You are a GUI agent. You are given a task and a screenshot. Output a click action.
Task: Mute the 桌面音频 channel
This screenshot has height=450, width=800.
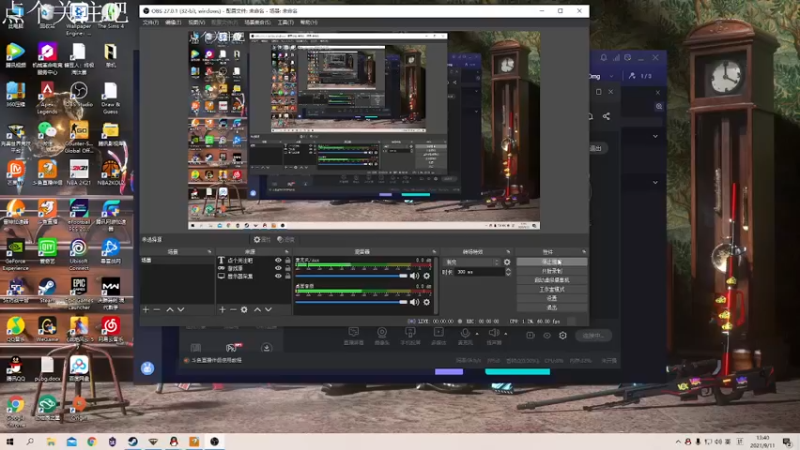(x=414, y=302)
